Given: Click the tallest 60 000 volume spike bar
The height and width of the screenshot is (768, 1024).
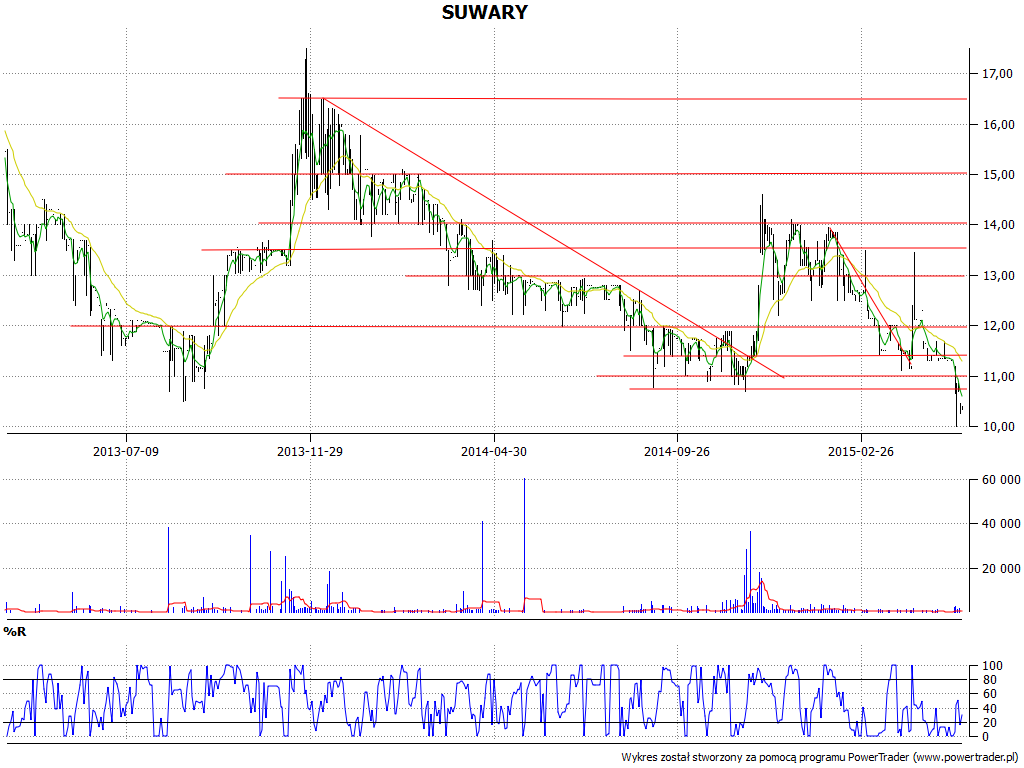Looking at the screenshot, I should [x=524, y=545].
